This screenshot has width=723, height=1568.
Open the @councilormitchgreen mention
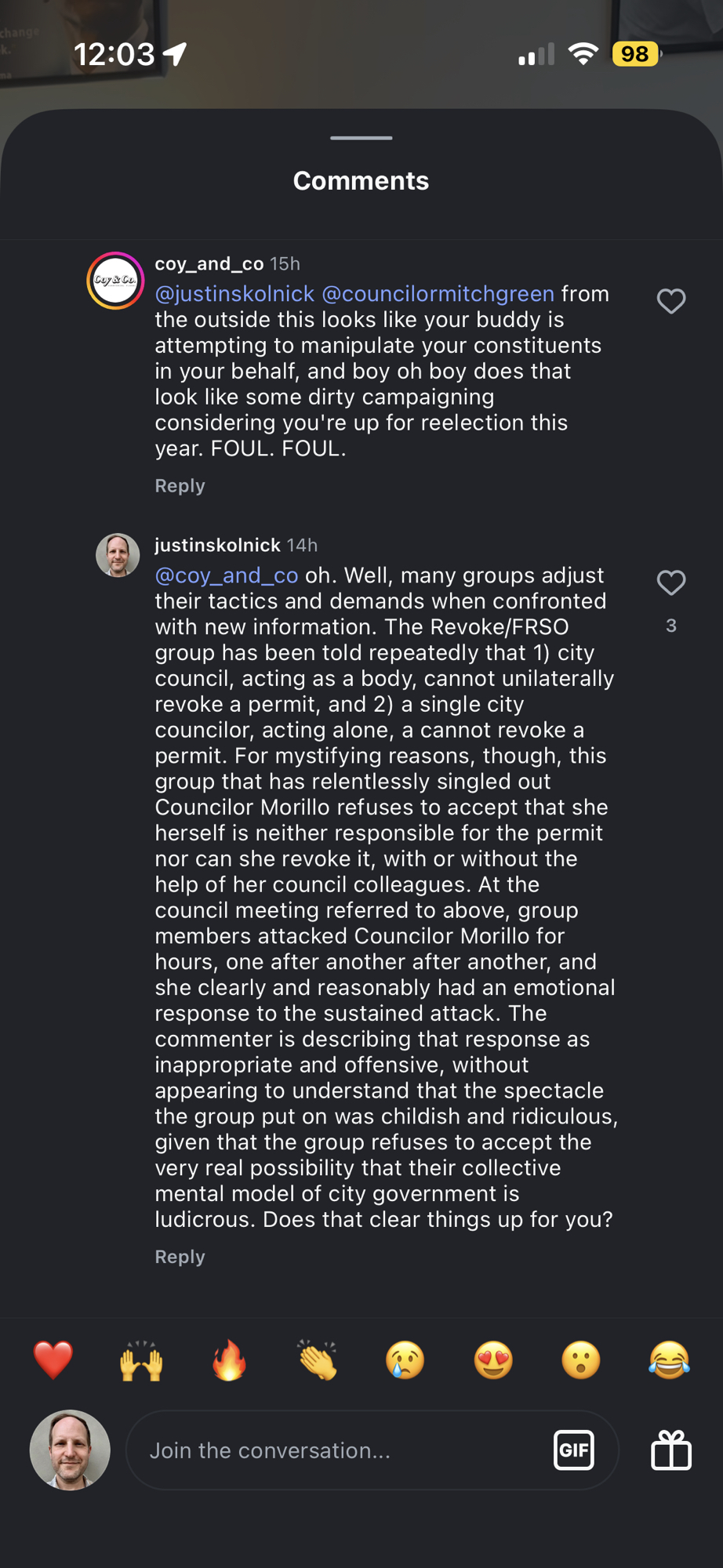pyautogui.click(x=438, y=294)
